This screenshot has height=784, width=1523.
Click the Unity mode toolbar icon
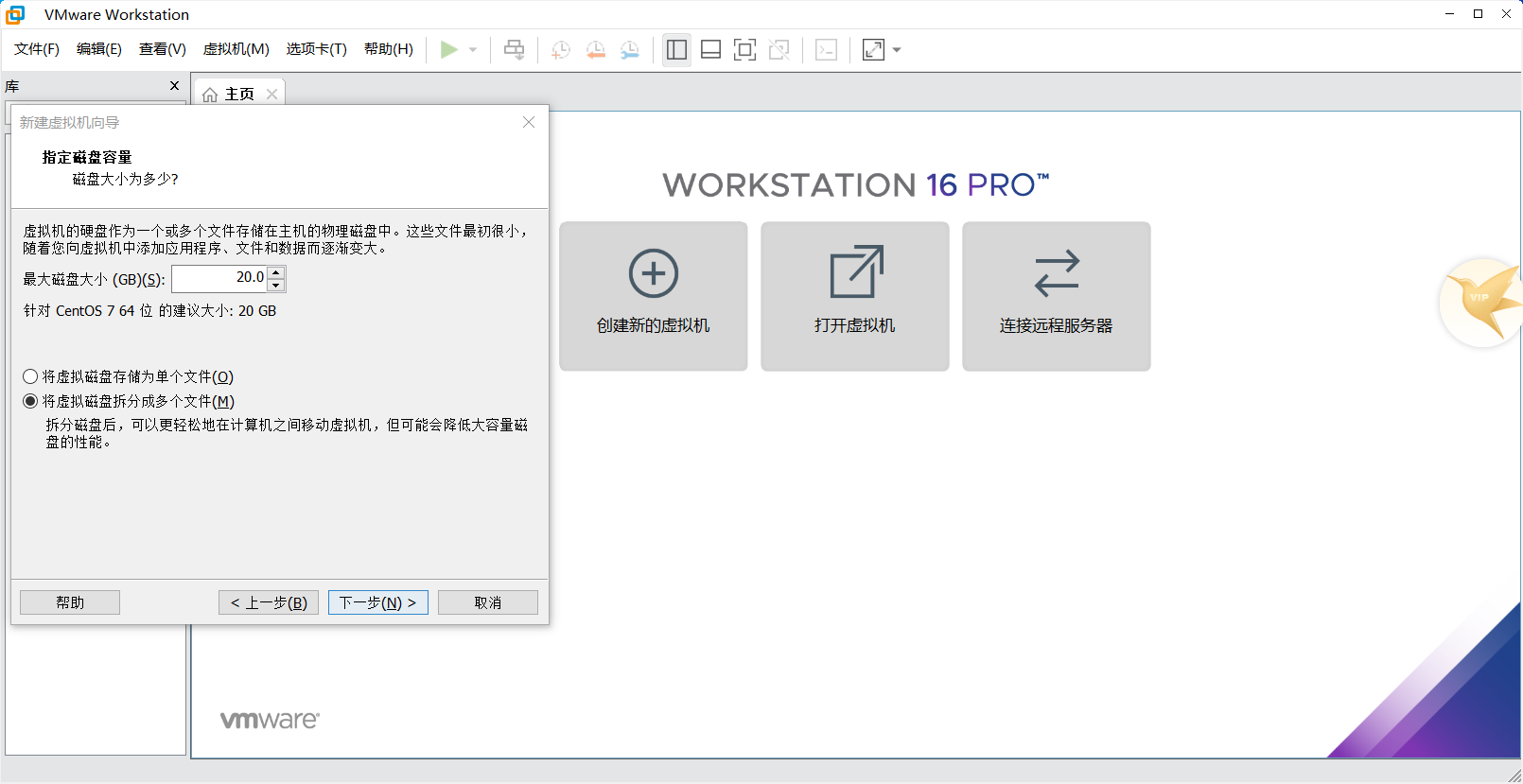pos(779,50)
